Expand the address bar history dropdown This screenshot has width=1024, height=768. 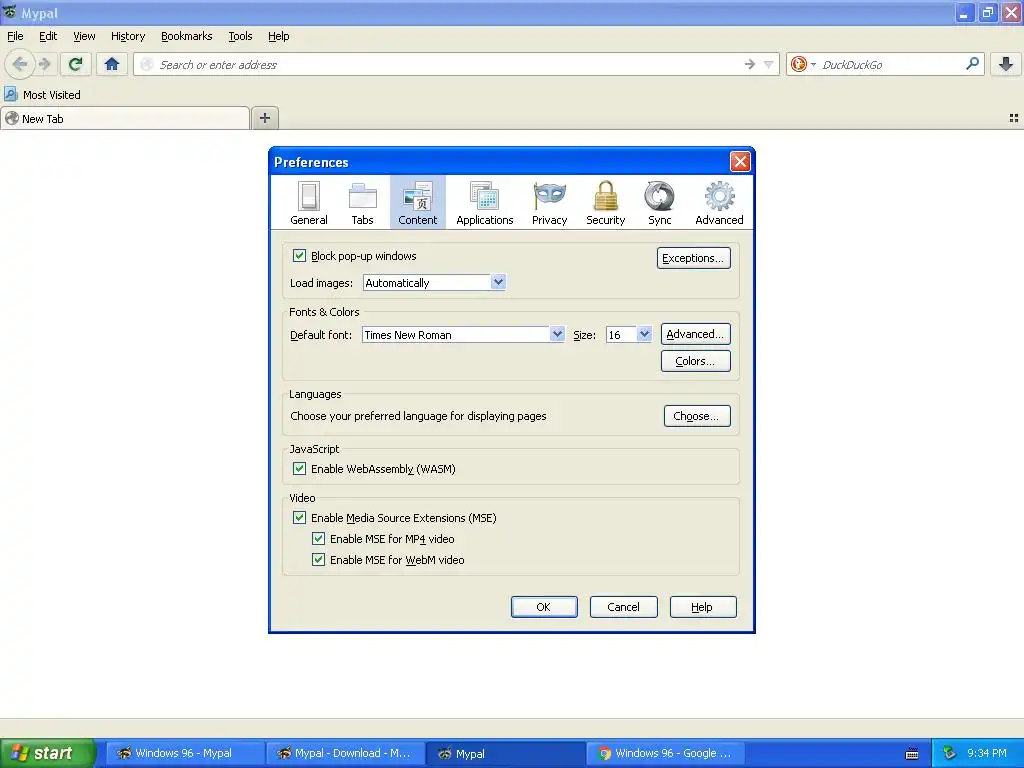(769, 64)
